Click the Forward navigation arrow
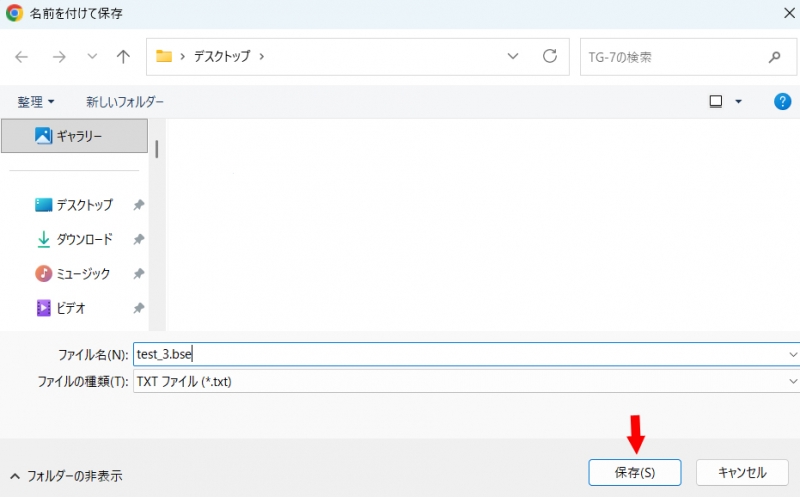This screenshot has height=497, width=800. tap(59, 57)
